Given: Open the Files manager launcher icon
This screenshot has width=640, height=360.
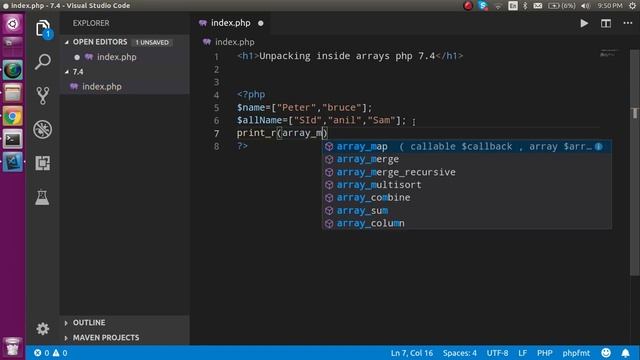Looking at the screenshot, I should 13,93.
